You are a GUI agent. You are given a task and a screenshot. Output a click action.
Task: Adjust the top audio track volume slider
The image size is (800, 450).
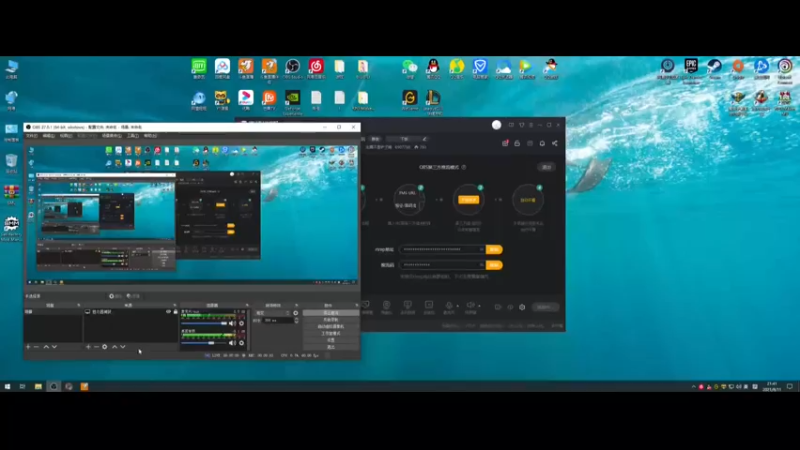(205, 323)
